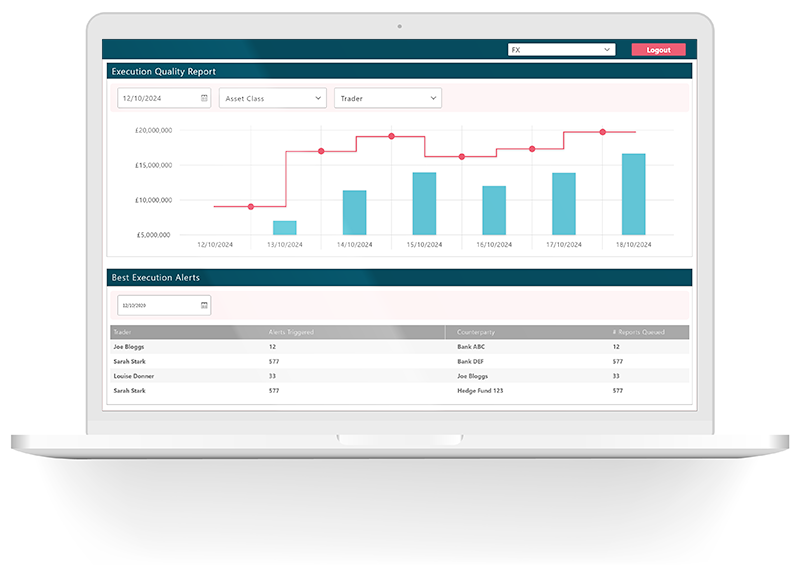The height and width of the screenshot is (574, 800).
Task: Sort by the # Reports Queued column header
Action: coord(637,332)
